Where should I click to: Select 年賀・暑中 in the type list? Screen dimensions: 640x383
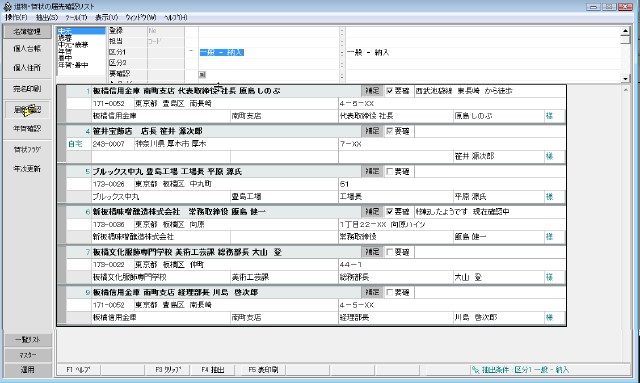[x=73, y=65]
